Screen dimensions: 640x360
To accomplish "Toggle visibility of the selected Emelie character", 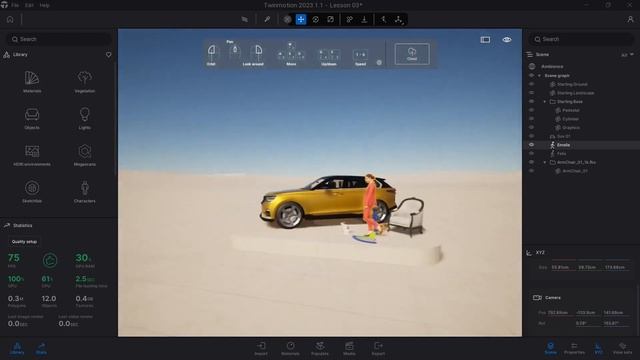I will pos(531,145).
